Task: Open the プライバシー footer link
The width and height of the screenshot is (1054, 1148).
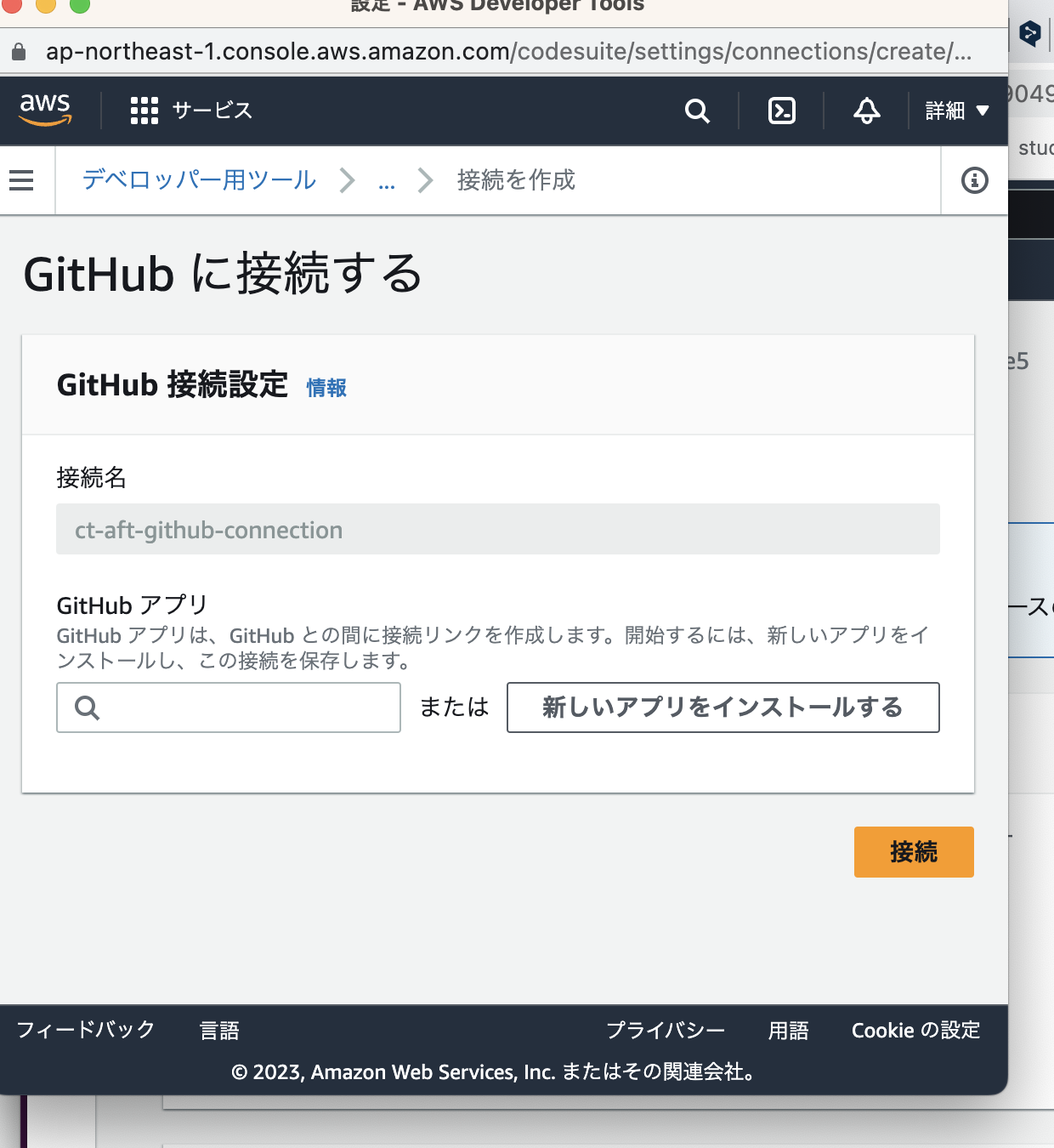Action: pyautogui.click(x=666, y=1031)
